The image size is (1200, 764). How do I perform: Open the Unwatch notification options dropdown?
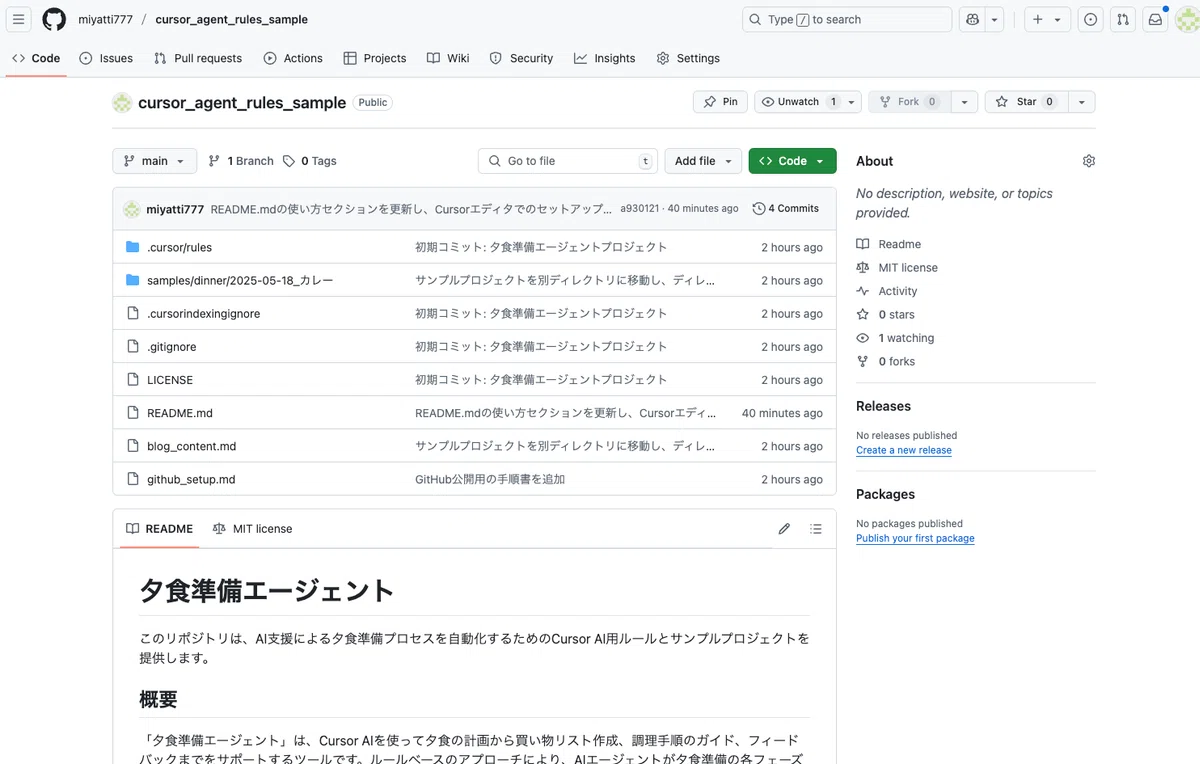click(x=851, y=102)
